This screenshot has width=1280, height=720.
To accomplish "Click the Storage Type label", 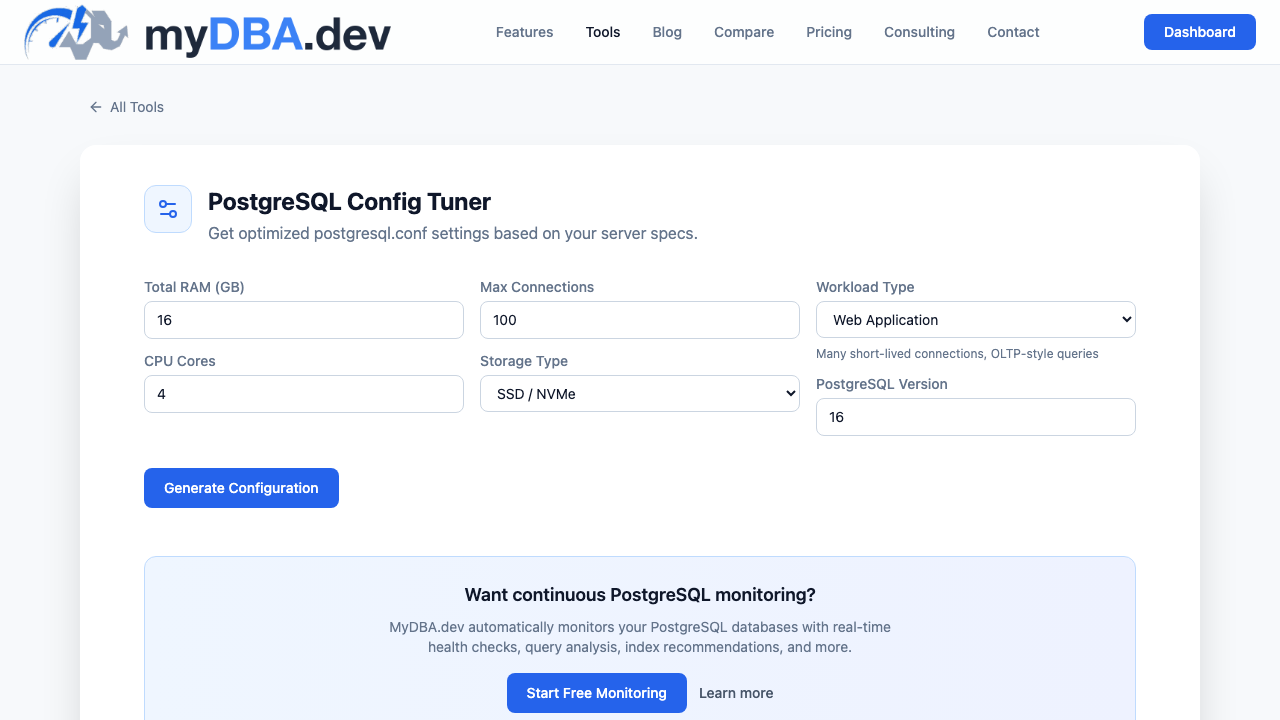I will tap(524, 361).
